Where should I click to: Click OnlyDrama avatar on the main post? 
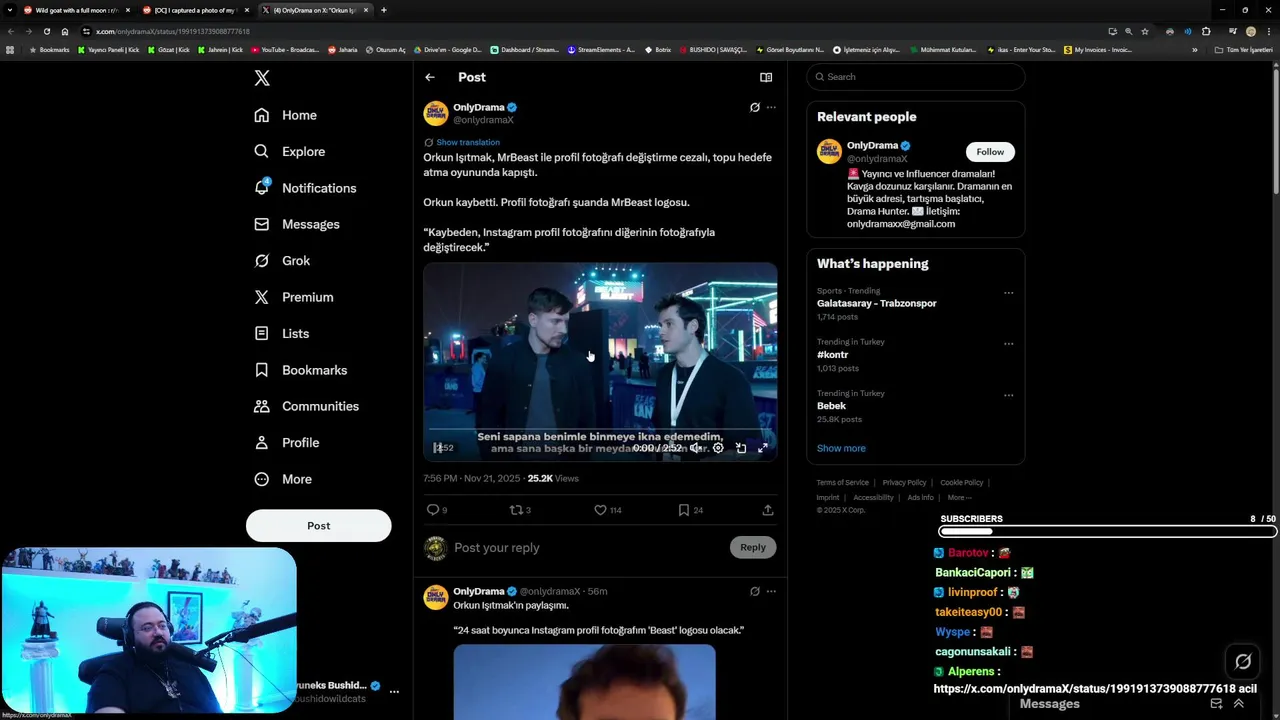click(x=435, y=113)
